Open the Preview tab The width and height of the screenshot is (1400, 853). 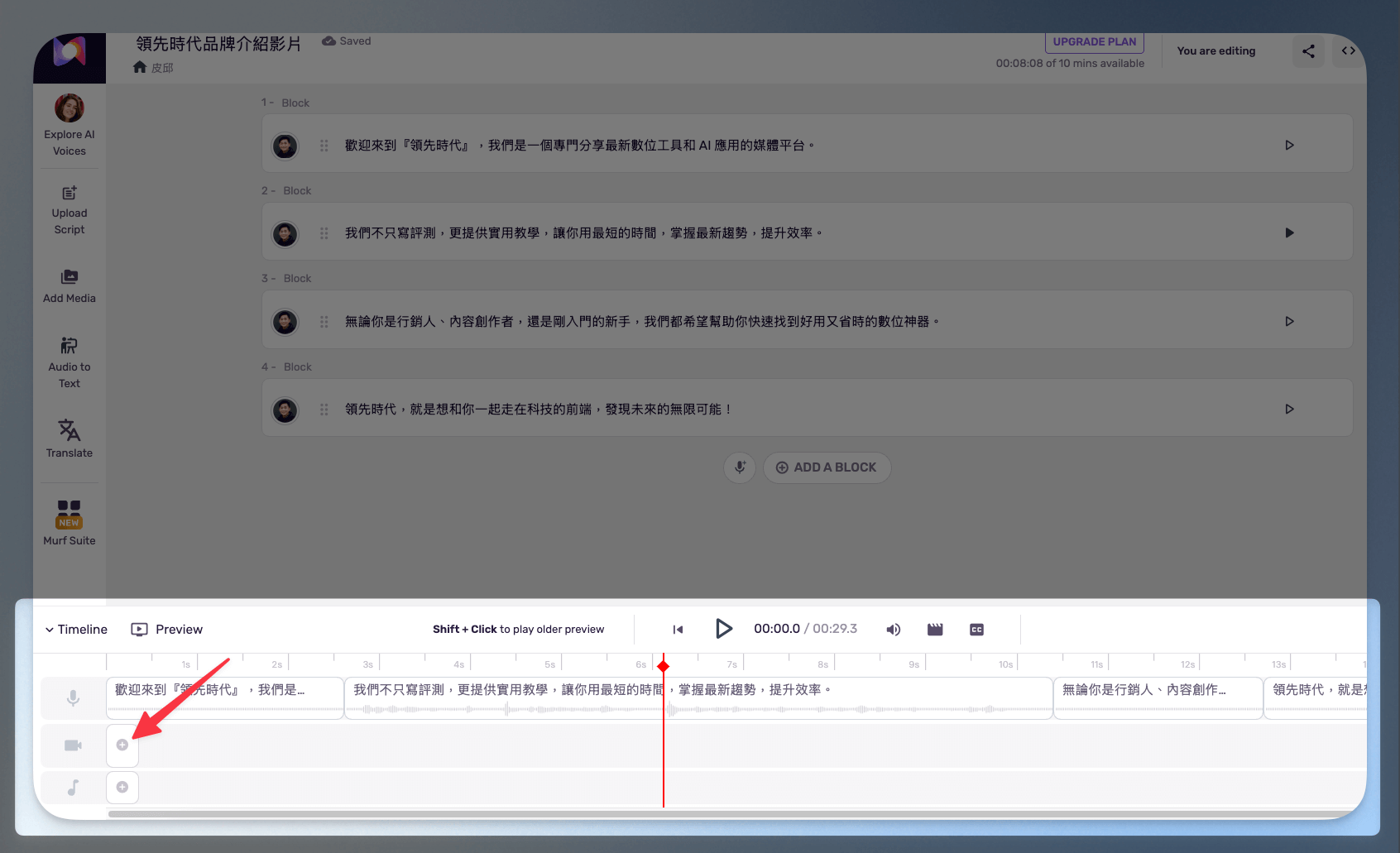[167, 630]
